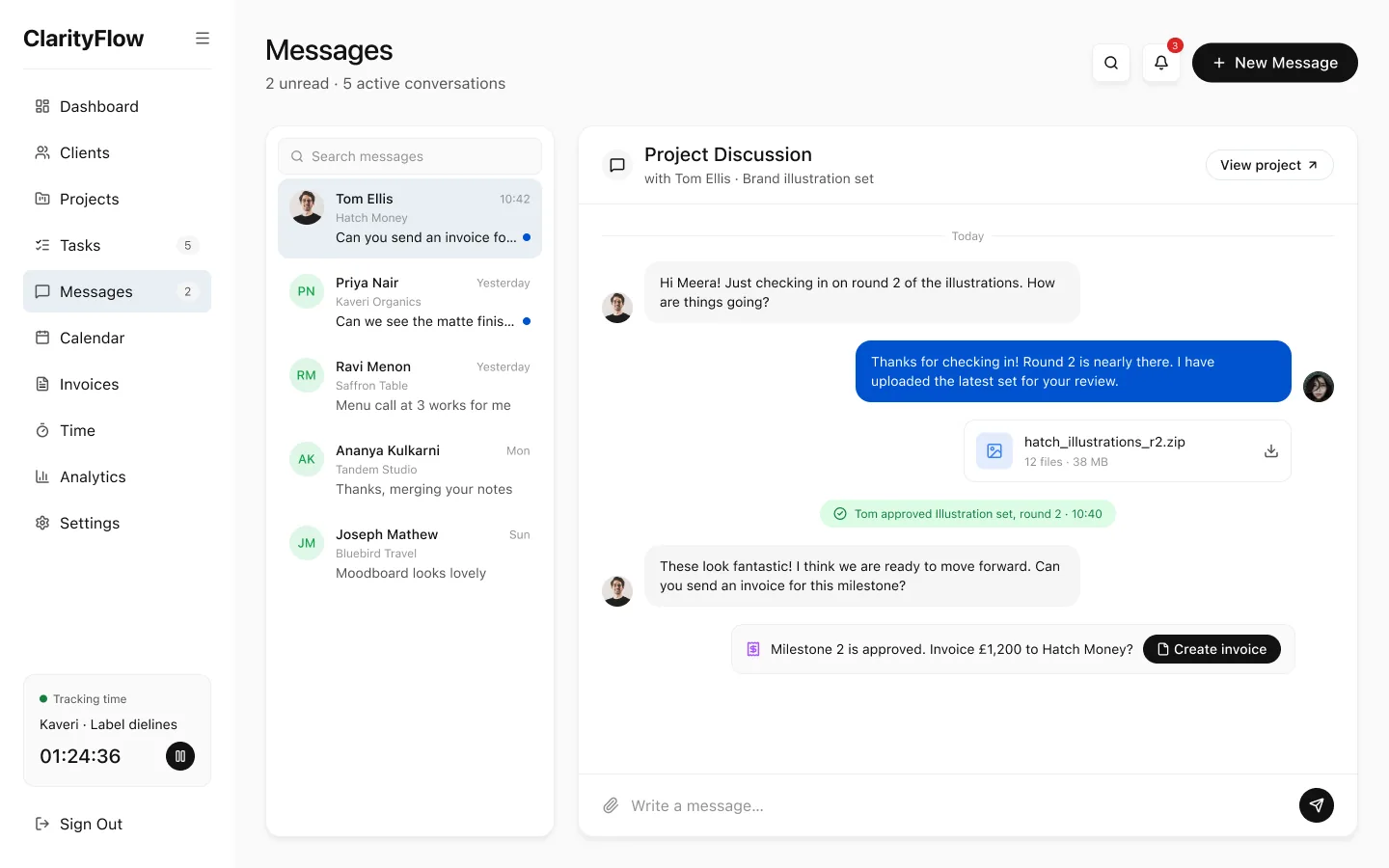
Task: Open Settings from the sidebar
Action: 117,523
